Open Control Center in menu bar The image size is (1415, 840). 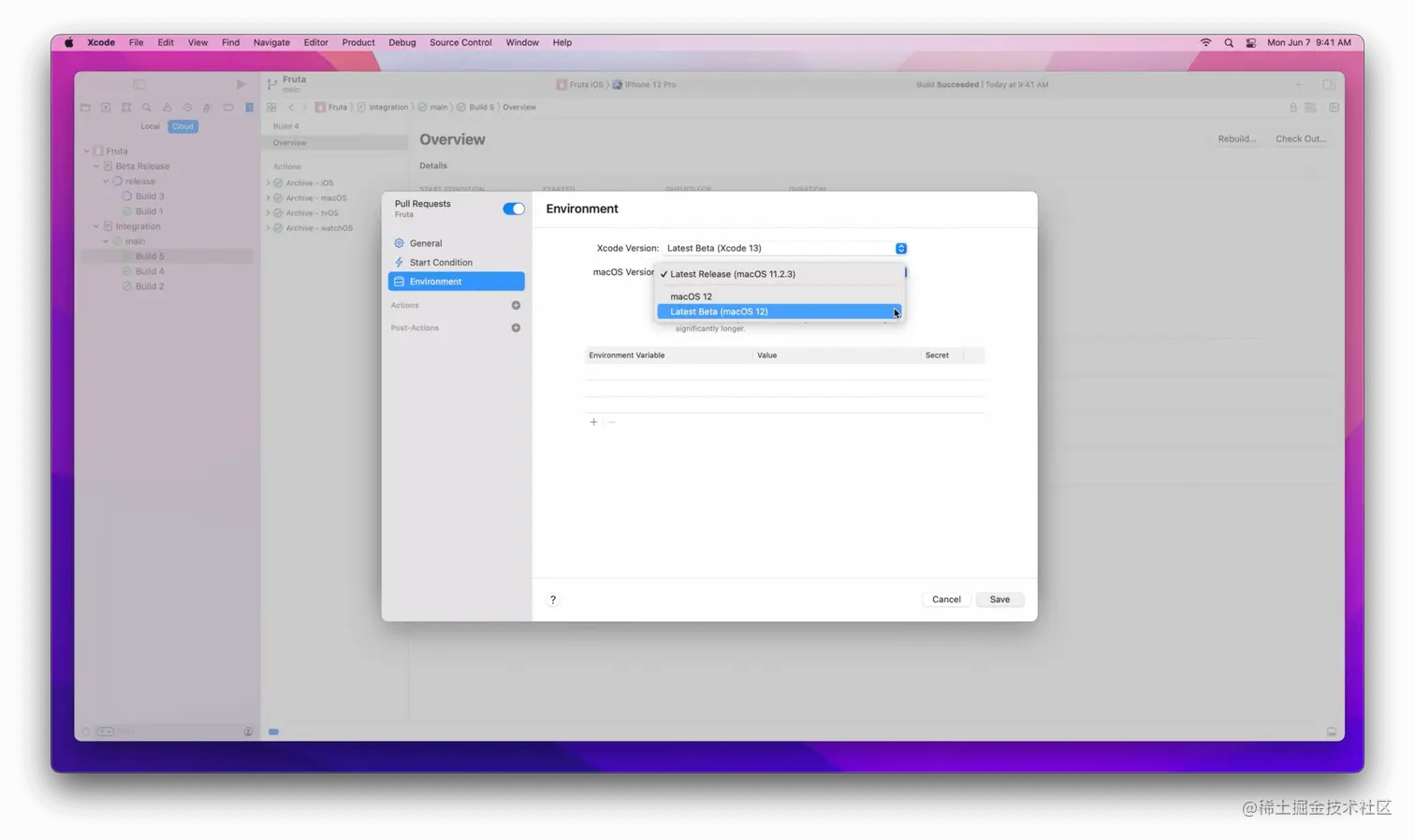pos(1251,43)
